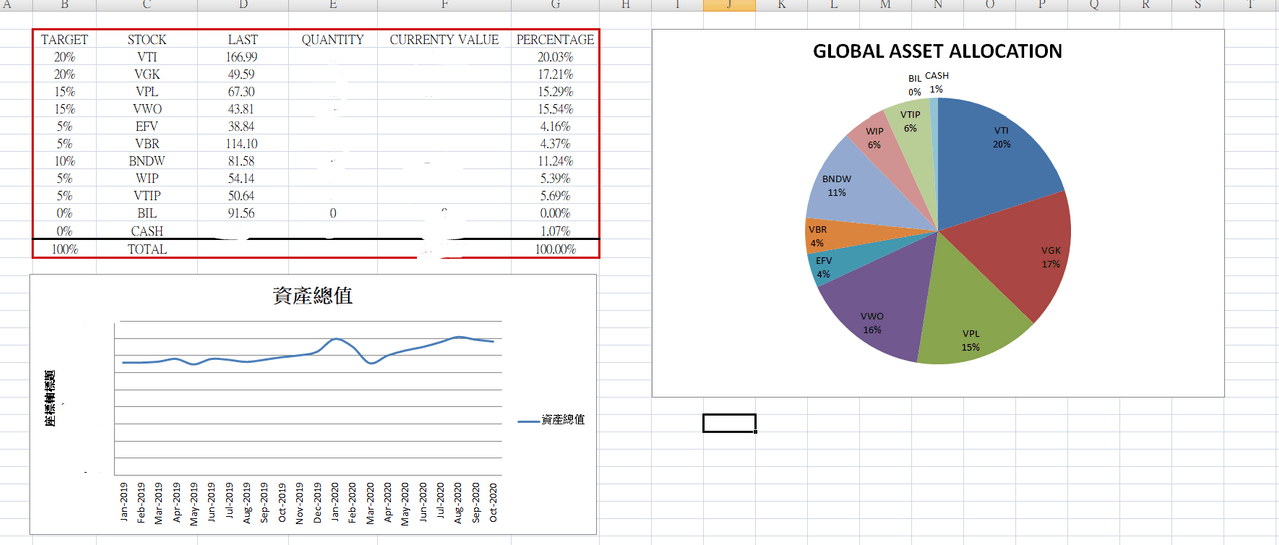Click the Jan-2020 axis label
1279x545 pixels.
click(335, 502)
